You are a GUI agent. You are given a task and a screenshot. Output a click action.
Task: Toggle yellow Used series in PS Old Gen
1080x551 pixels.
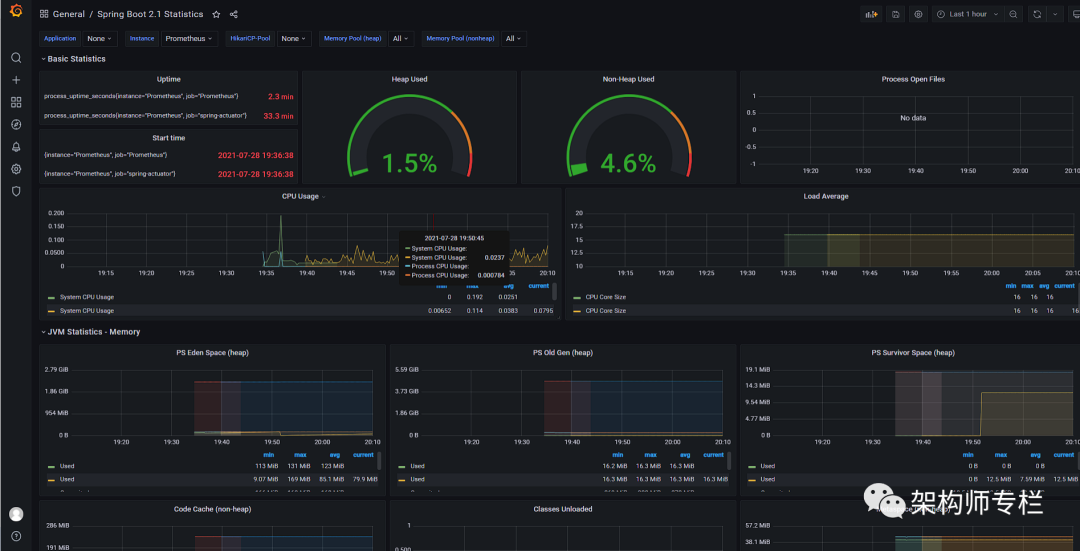click(417, 479)
